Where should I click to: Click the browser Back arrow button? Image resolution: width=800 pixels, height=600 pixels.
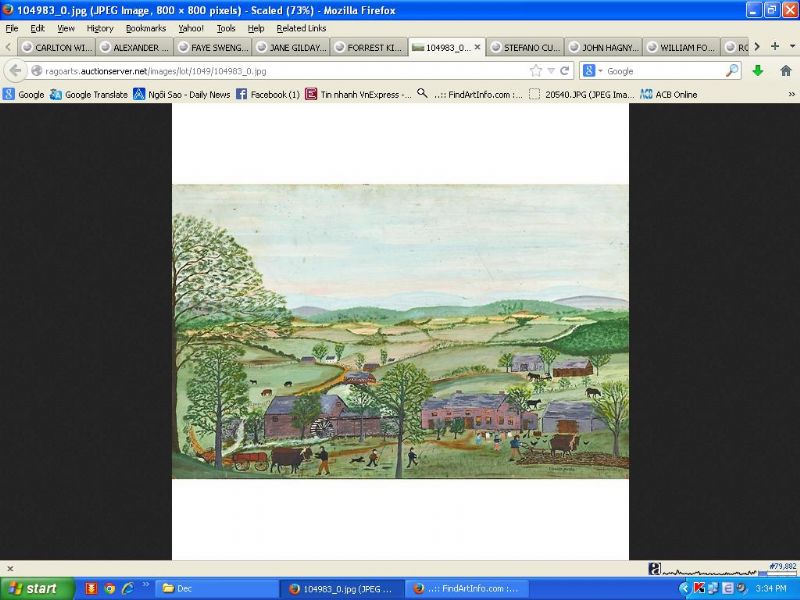point(15,71)
